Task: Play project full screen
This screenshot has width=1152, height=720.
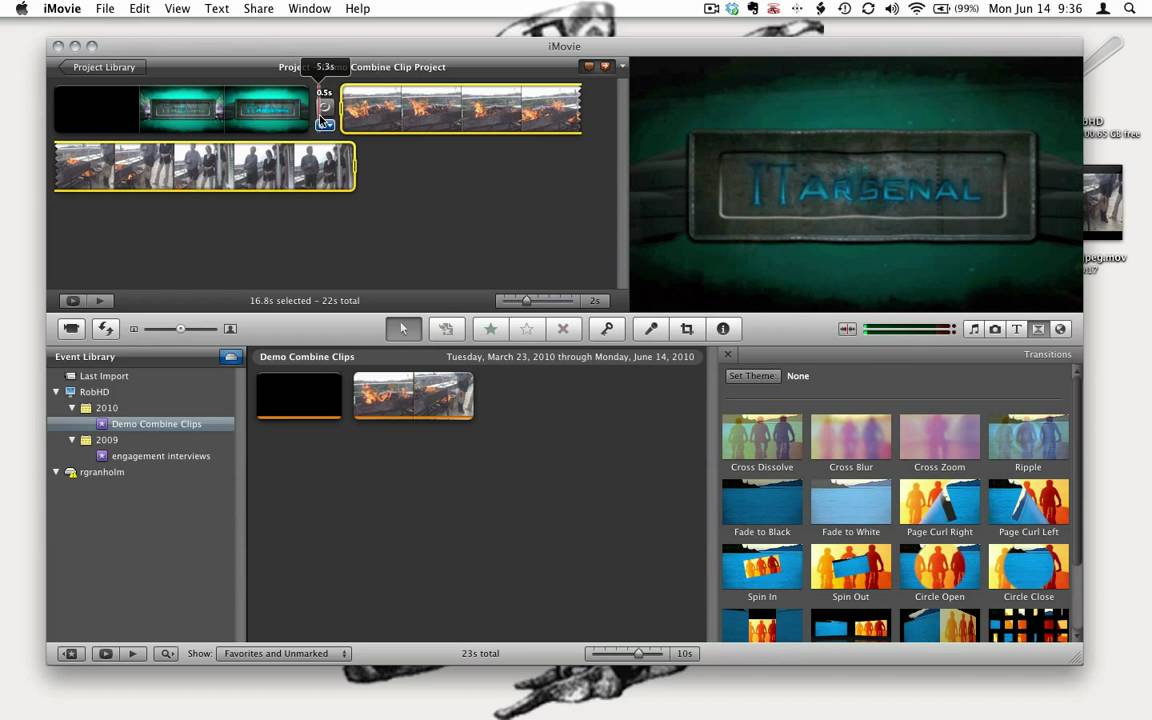Action: (73, 300)
